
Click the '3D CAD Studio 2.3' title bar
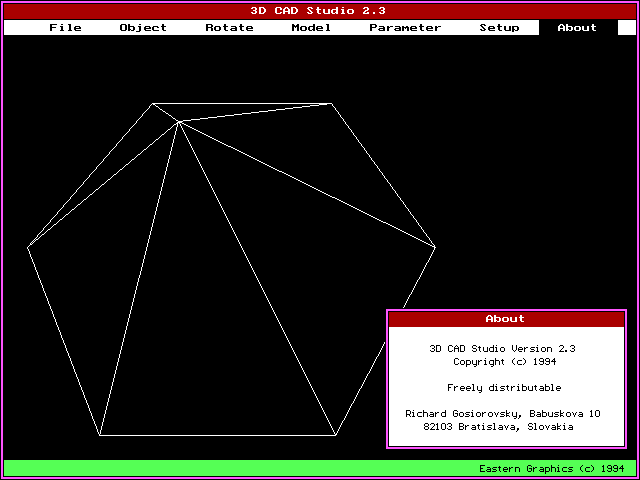tap(320, 11)
